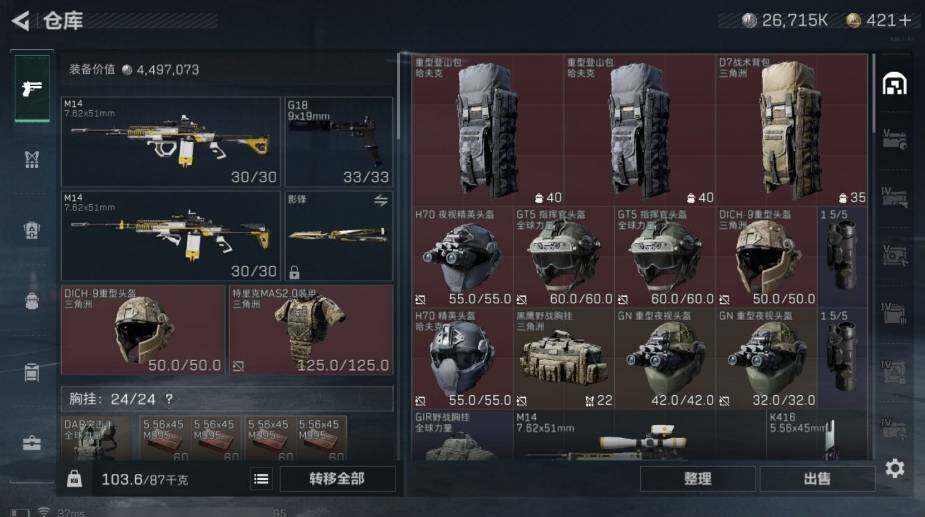Screen dimensions: 925x517
Task: Click the stash home icon at top right
Action: (894, 84)
